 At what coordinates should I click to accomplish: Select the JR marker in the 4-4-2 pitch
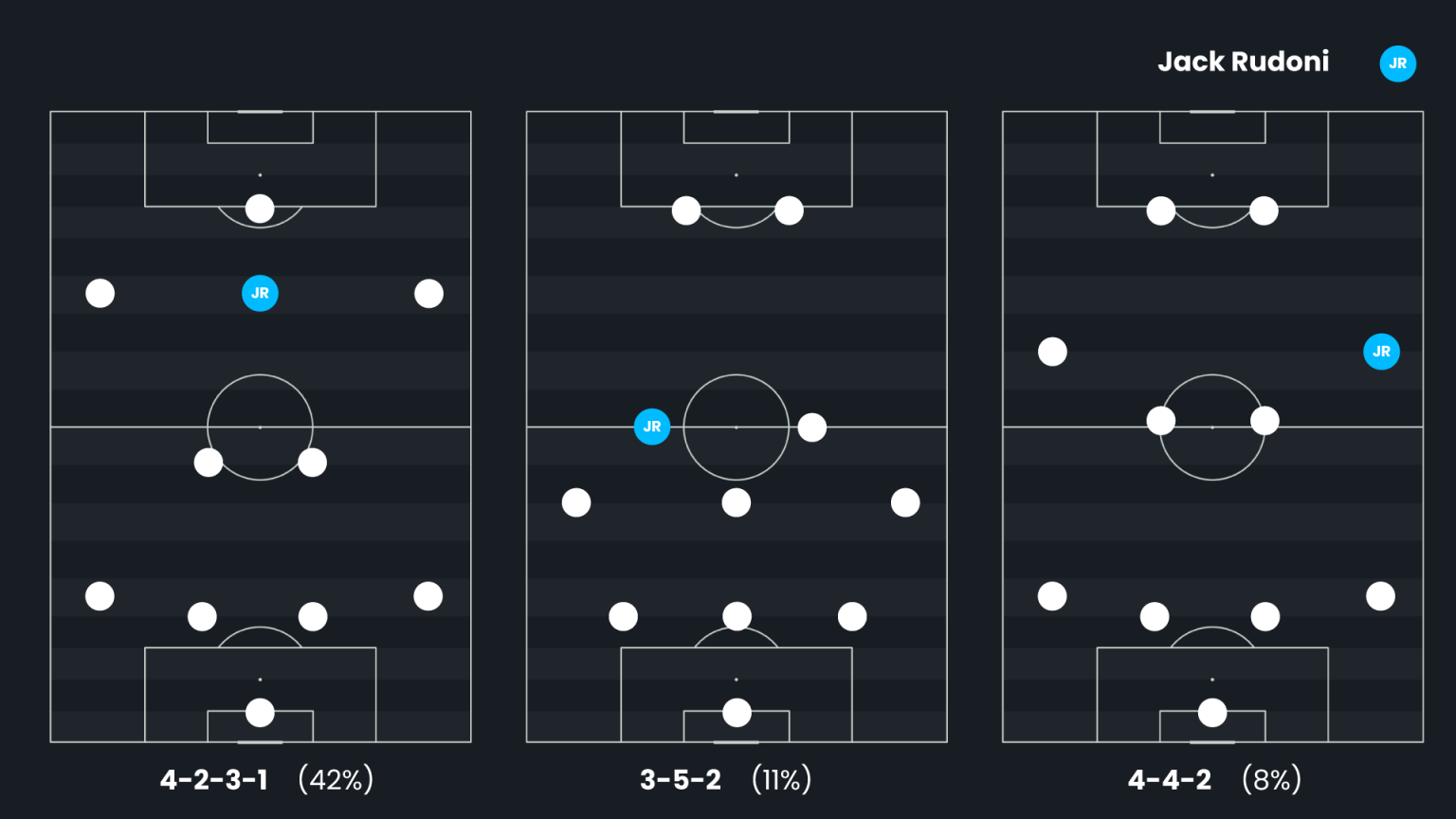(1381, 352)
